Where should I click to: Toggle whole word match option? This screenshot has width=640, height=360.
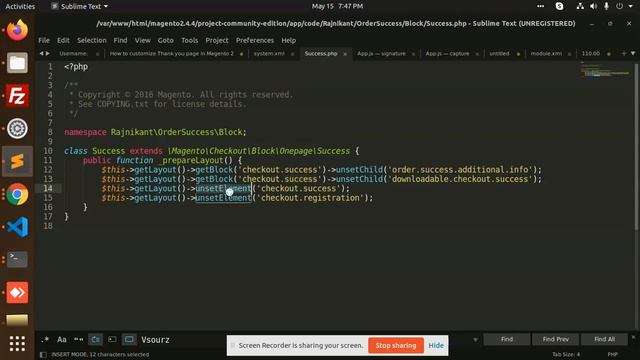(x=78, y=340)
